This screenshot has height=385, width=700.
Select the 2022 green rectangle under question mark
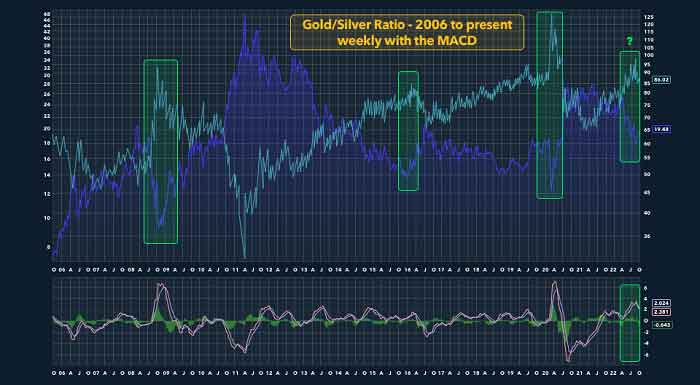pos(630,106)
